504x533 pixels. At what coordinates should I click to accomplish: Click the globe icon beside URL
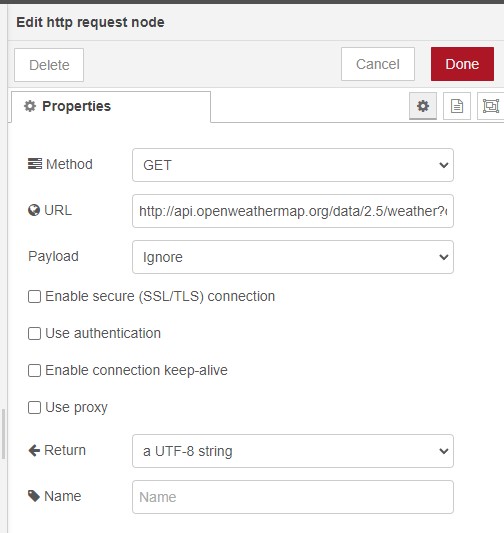[34, 210]
